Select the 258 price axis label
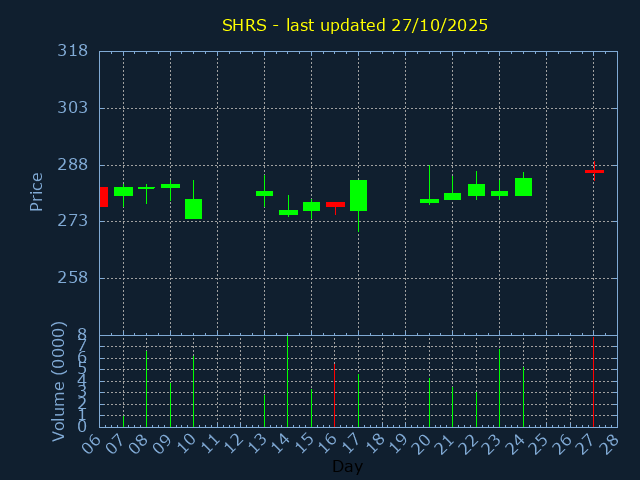Image resolution: width=640 pixels, height=480 pixels. 72,277
